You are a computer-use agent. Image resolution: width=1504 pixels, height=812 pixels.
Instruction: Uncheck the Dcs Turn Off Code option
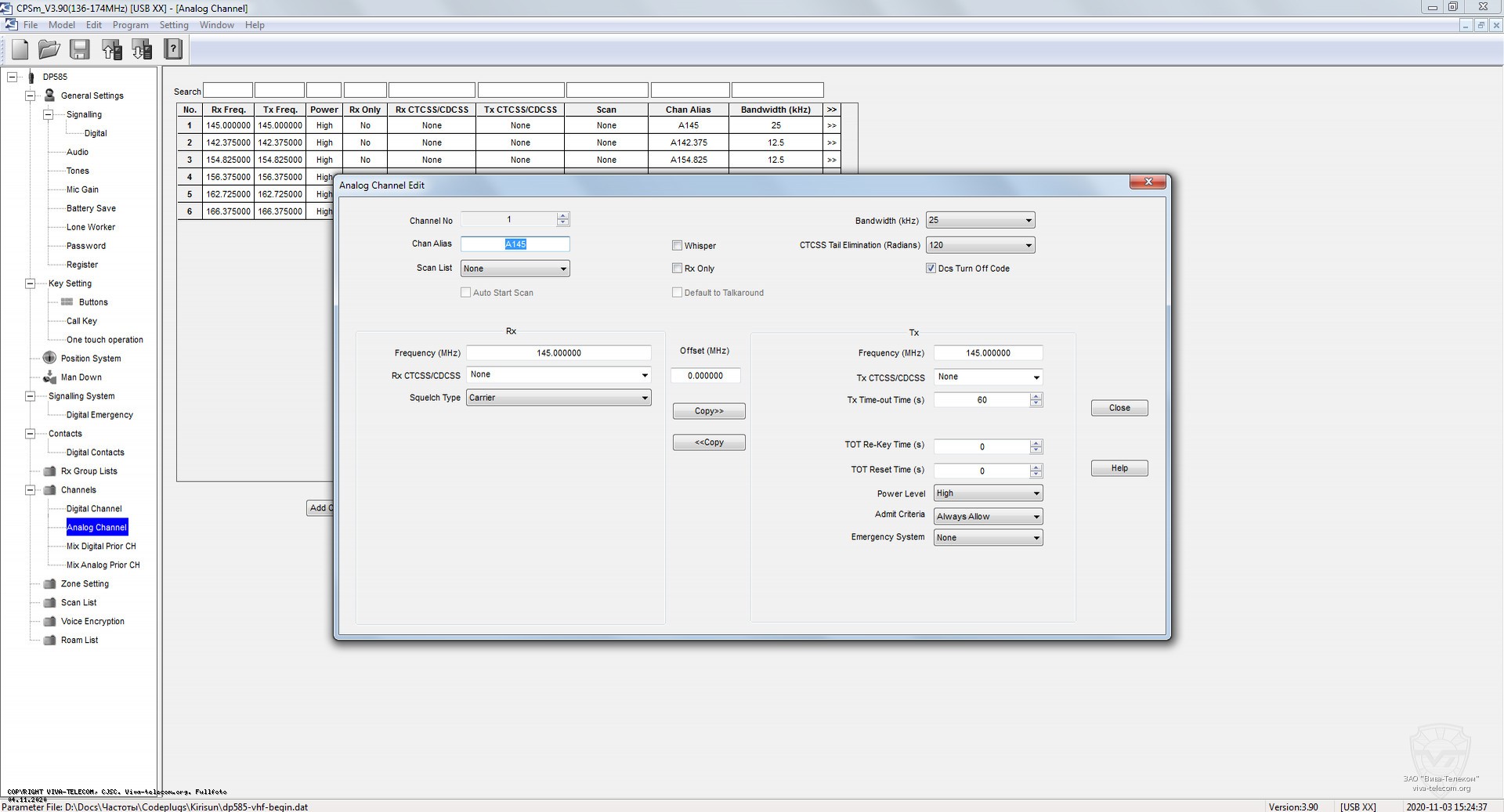pyautogui.click(x=931, y=268)
